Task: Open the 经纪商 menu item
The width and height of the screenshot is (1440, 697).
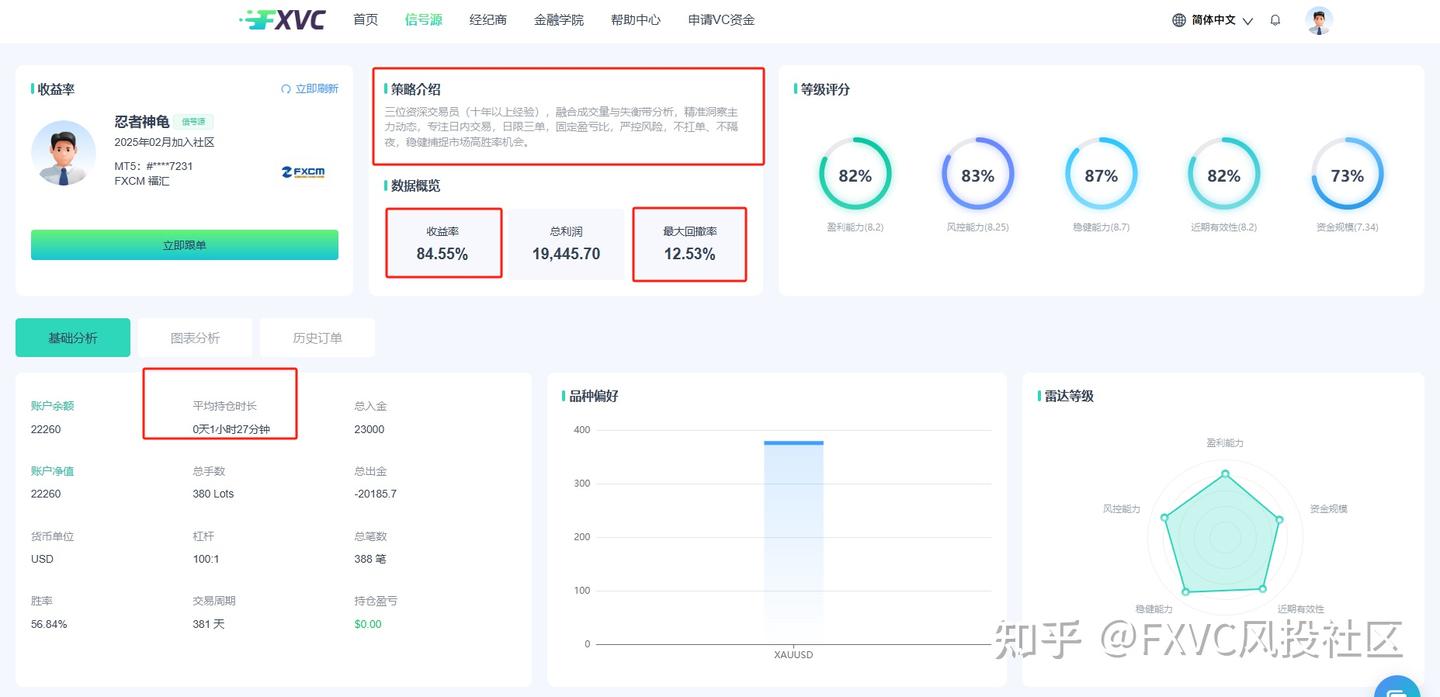Action: coord(487,19)
